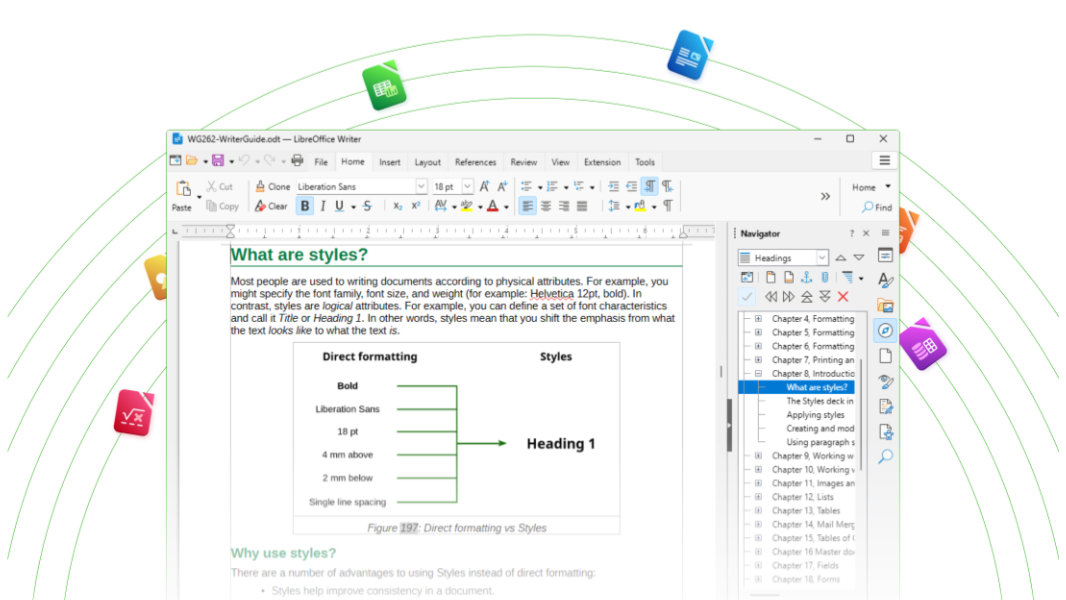Click the Find button
The image size is (1066, 600).
click(x=877, y=207)
